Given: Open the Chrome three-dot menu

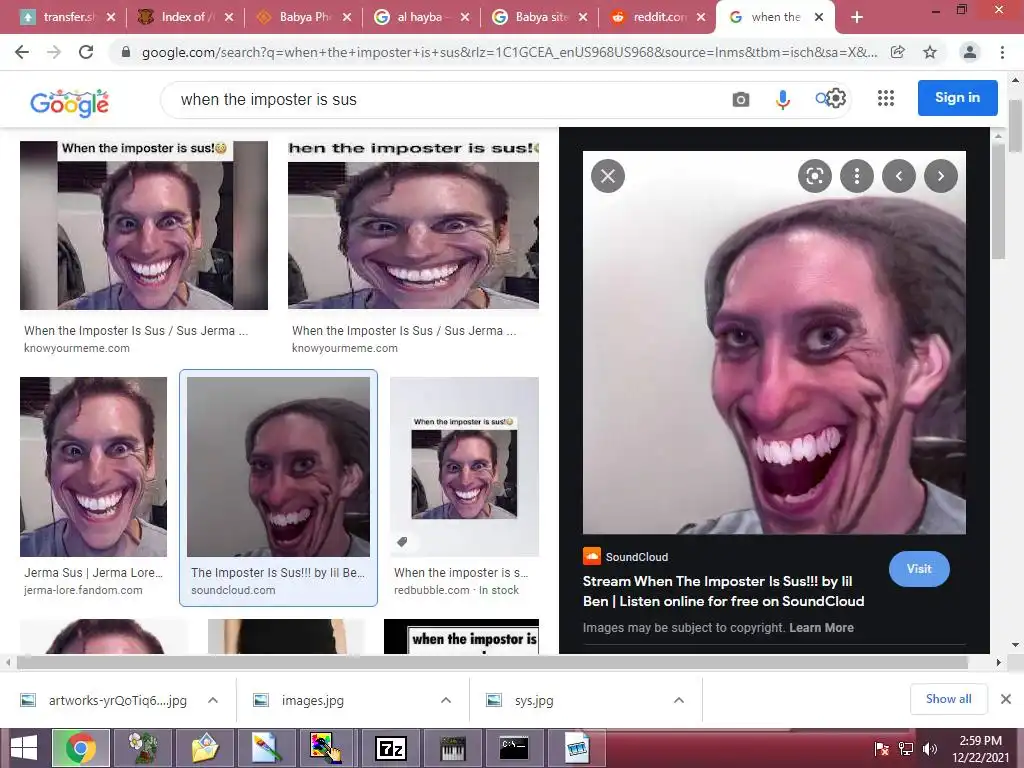Looking at the screenshot, I should pos(1002,52).
